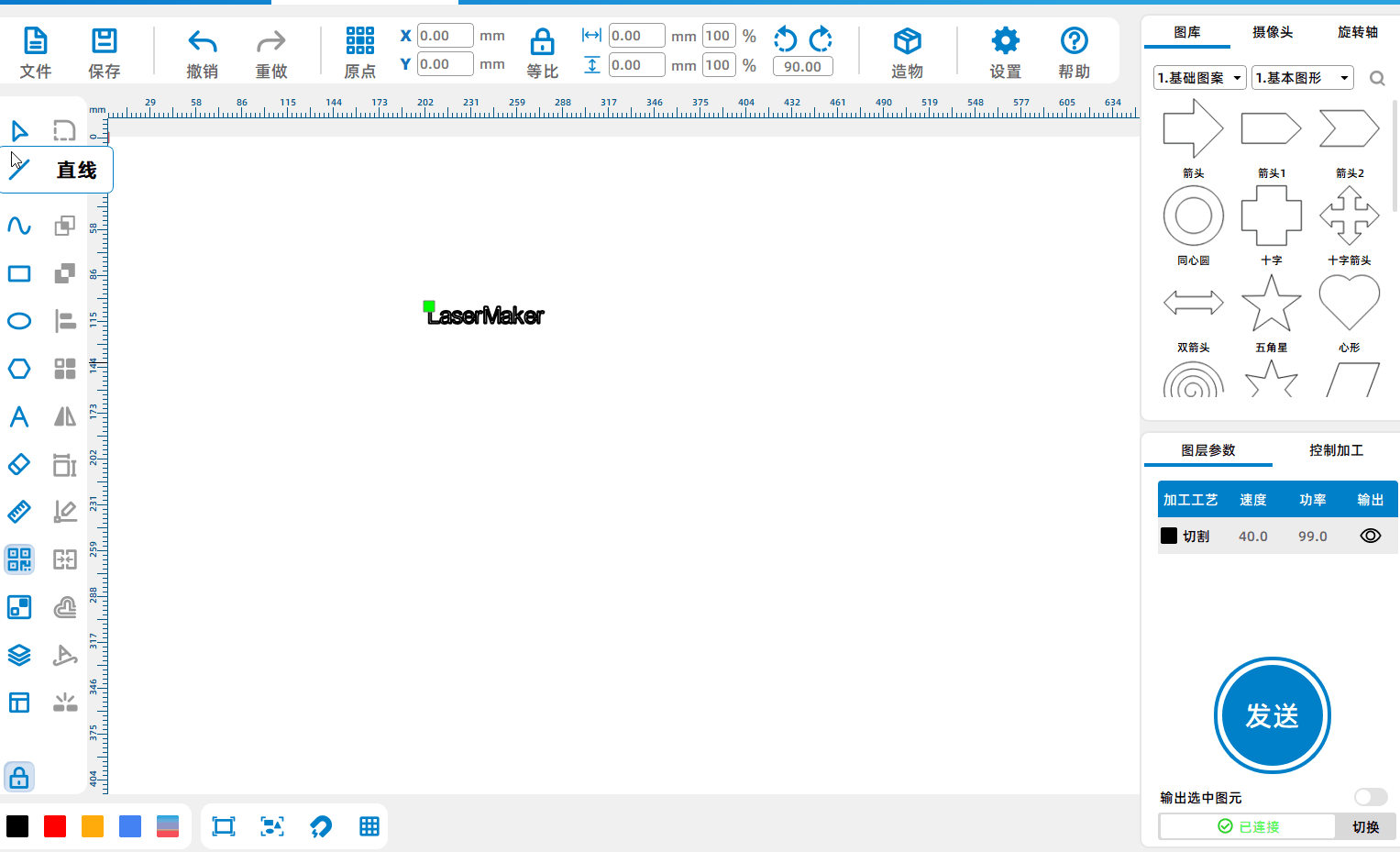Pick the red color swatch
The width and height of the screenshot is (1400, 852).
[x=55, y=826]
